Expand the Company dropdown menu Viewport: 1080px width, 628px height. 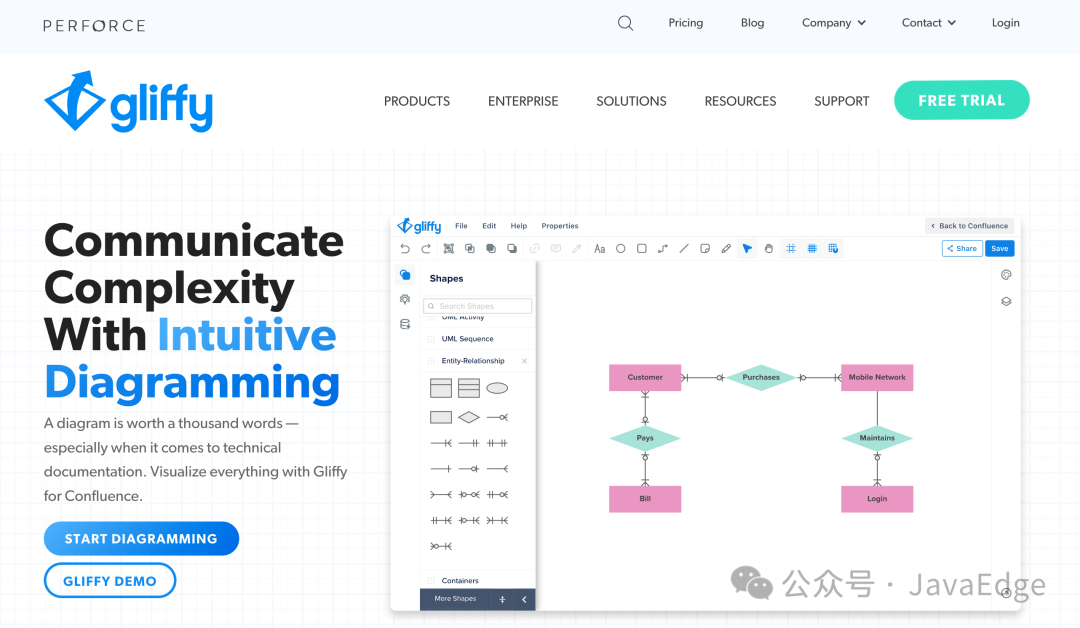[x=833, y=23]
